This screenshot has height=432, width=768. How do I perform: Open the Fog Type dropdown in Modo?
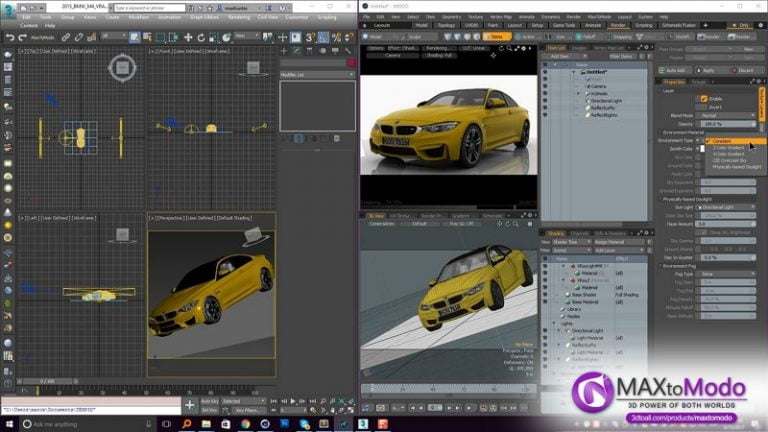coord(726,274)
